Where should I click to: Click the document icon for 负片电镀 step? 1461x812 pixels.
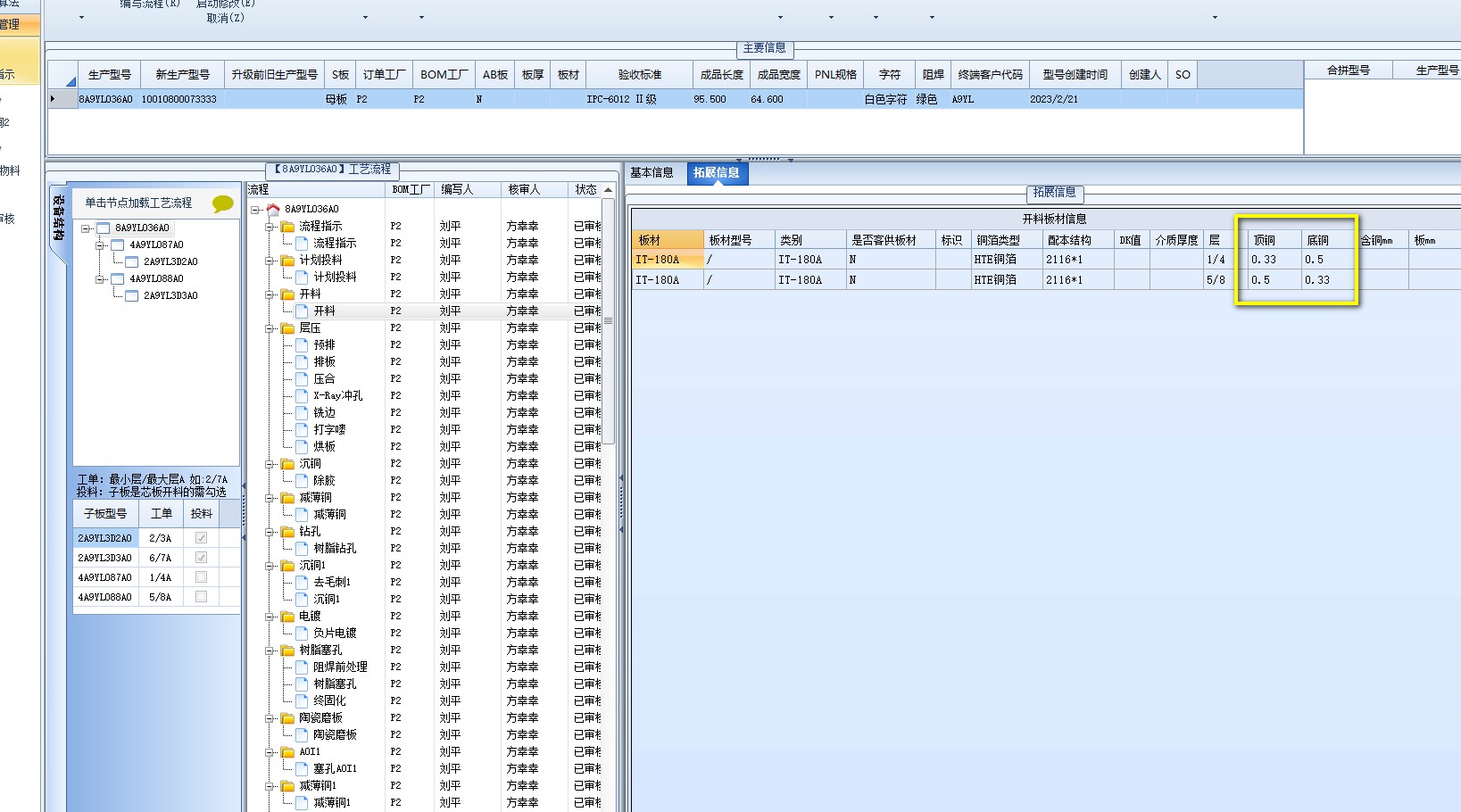(302, 634)
